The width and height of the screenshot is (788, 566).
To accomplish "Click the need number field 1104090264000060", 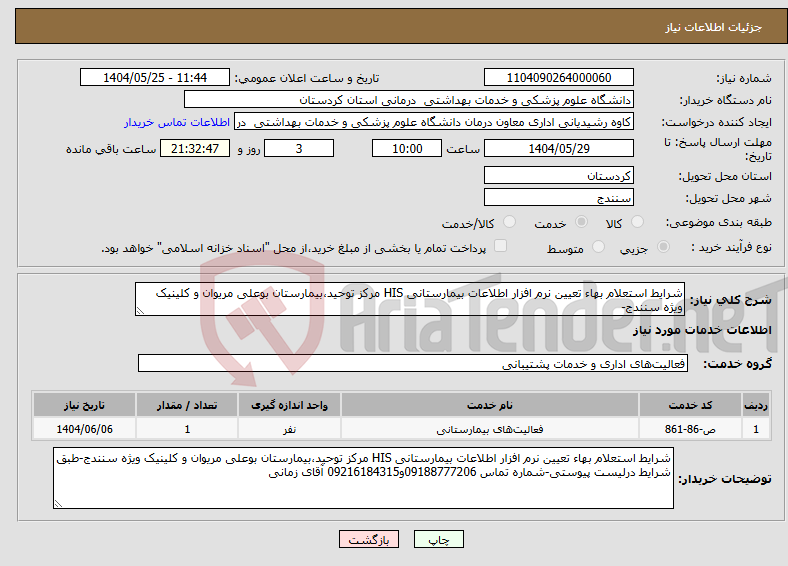I will pos(558,77).
